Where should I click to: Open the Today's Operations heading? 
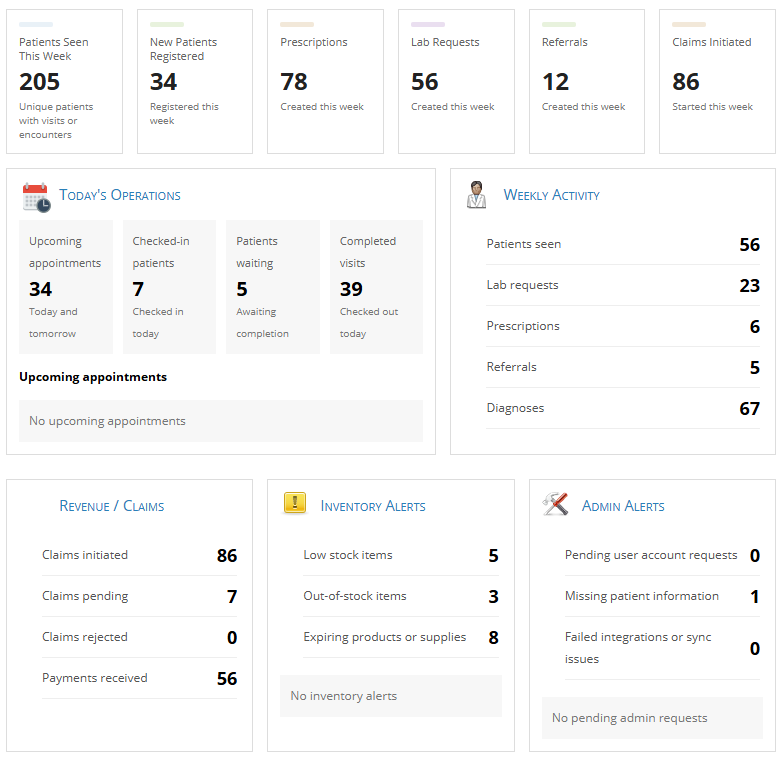tap(120, 195)
